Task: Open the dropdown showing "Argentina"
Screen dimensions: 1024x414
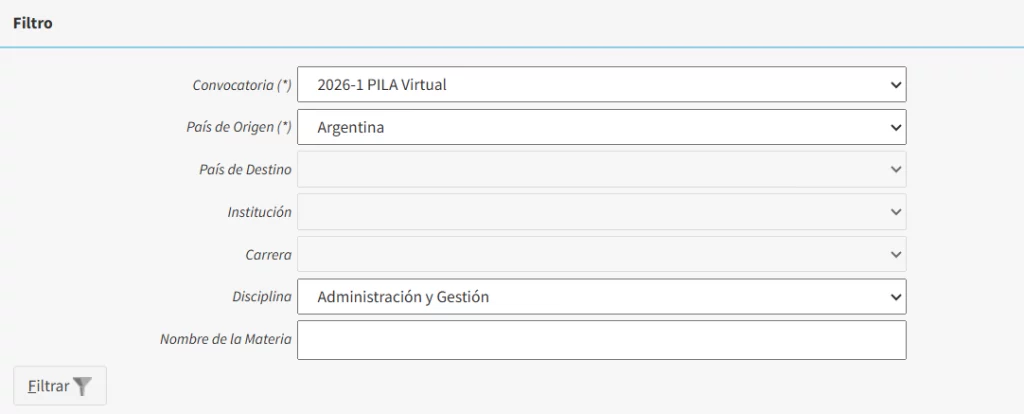Action: 600,127
